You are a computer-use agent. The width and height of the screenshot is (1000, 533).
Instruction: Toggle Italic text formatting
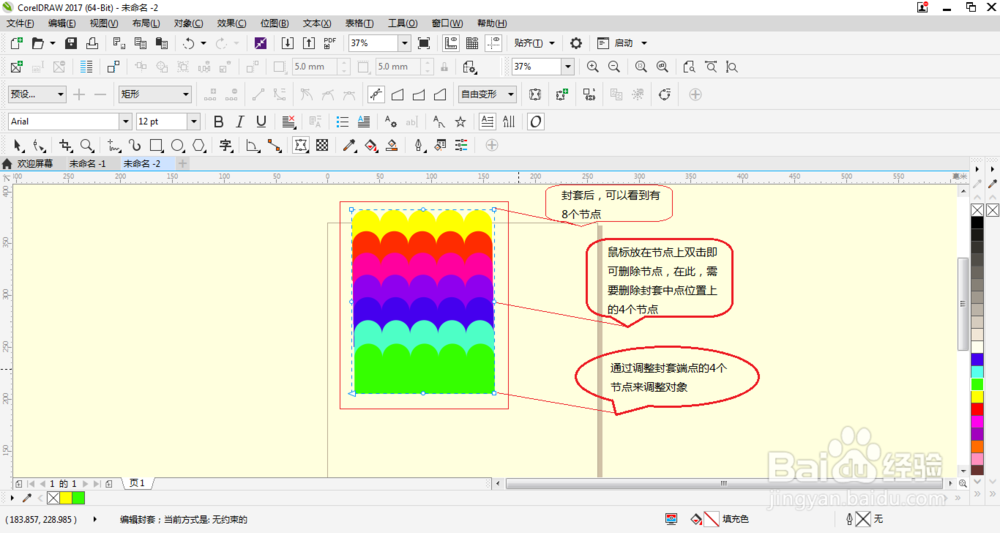click(240, 121)
